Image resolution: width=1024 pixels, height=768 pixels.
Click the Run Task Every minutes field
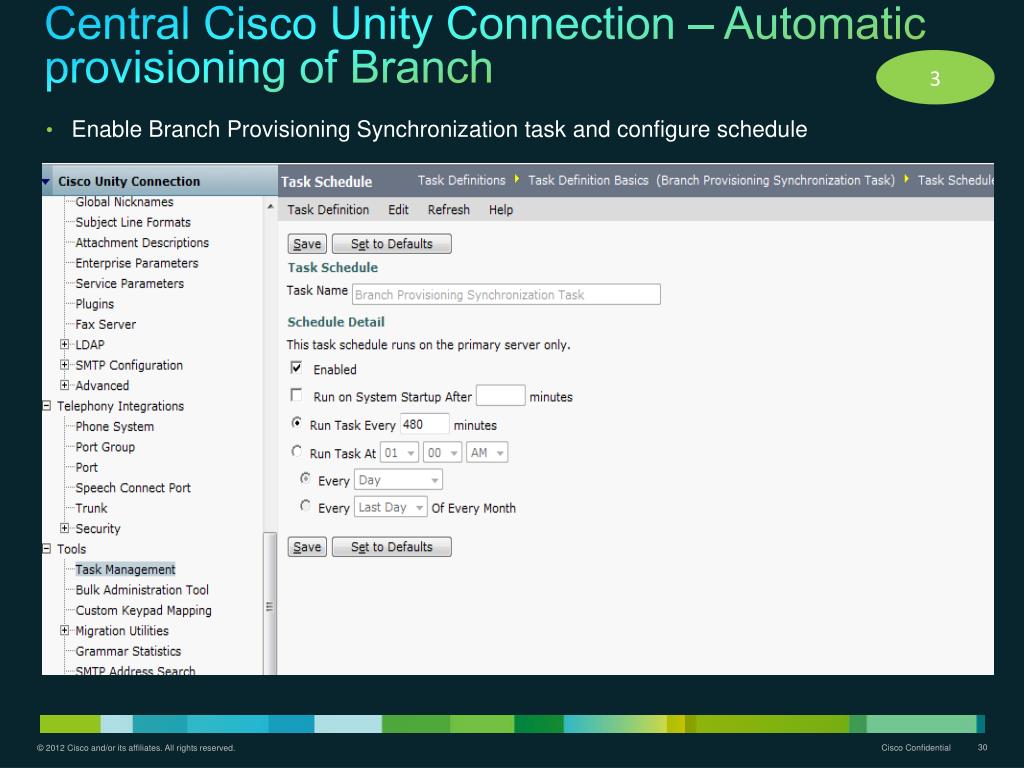[x=424, y=424]
